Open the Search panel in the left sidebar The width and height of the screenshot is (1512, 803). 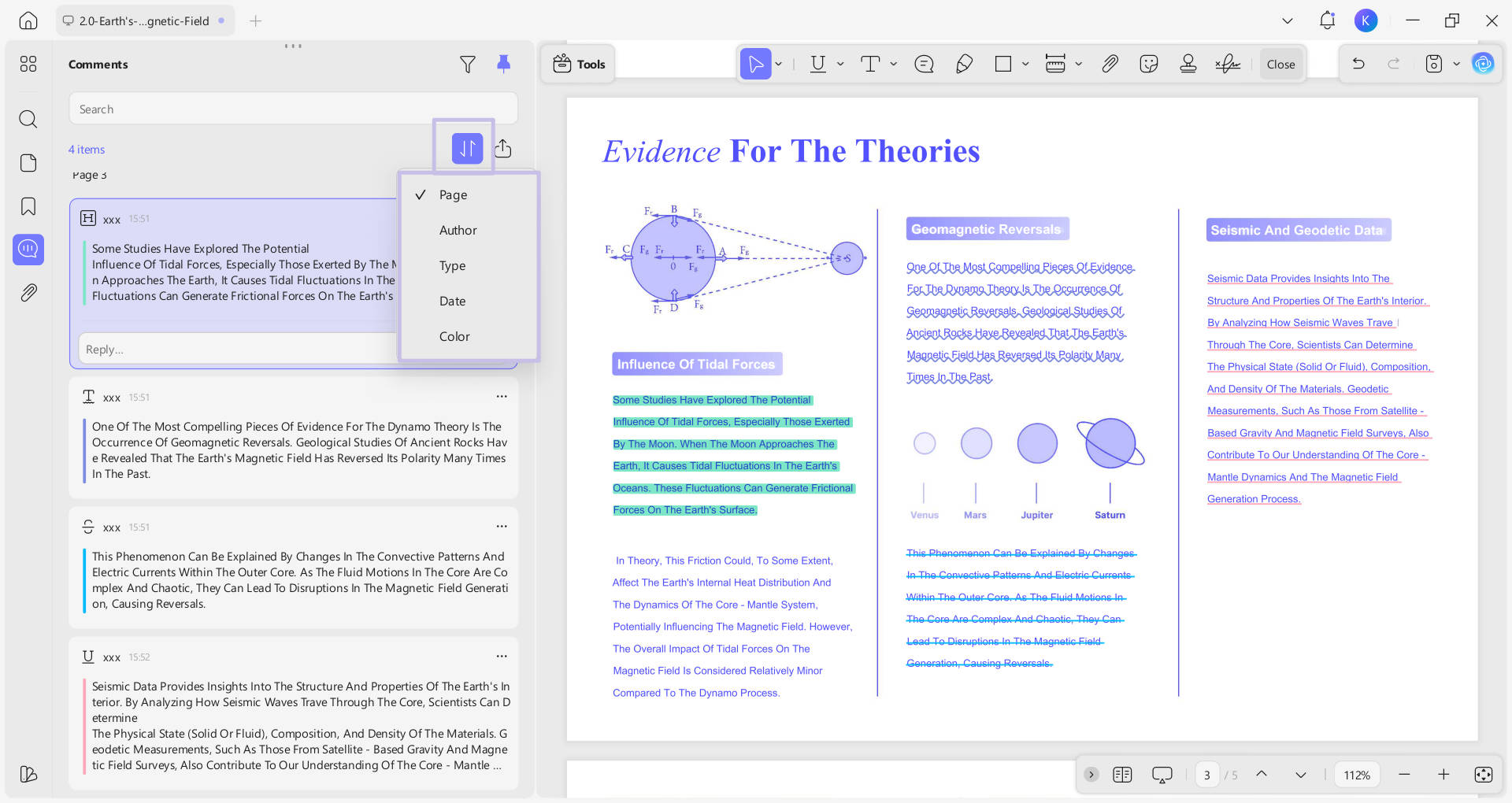point(28,119)
